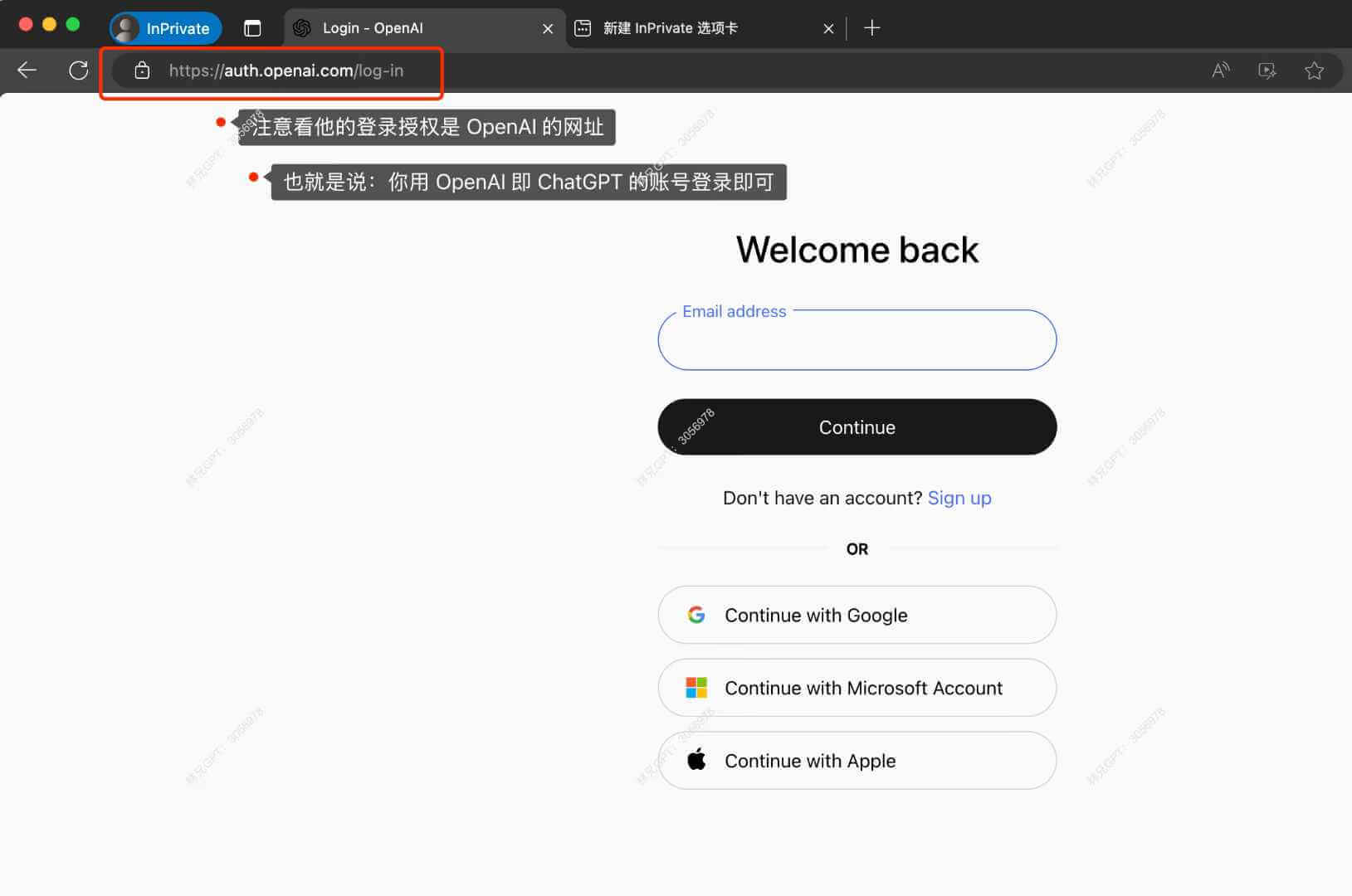Viewport: 1352px width, 896px height.
Task: Click the "Don't have an account?" text
Action: coord(822,498)
